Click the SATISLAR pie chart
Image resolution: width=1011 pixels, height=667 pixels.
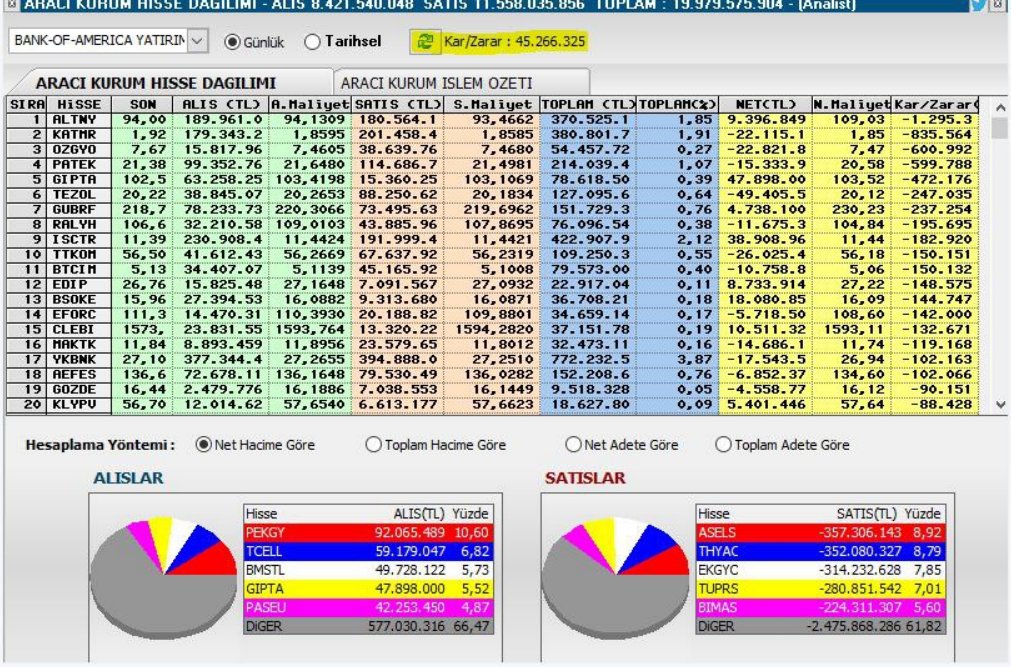pos(616,577)
